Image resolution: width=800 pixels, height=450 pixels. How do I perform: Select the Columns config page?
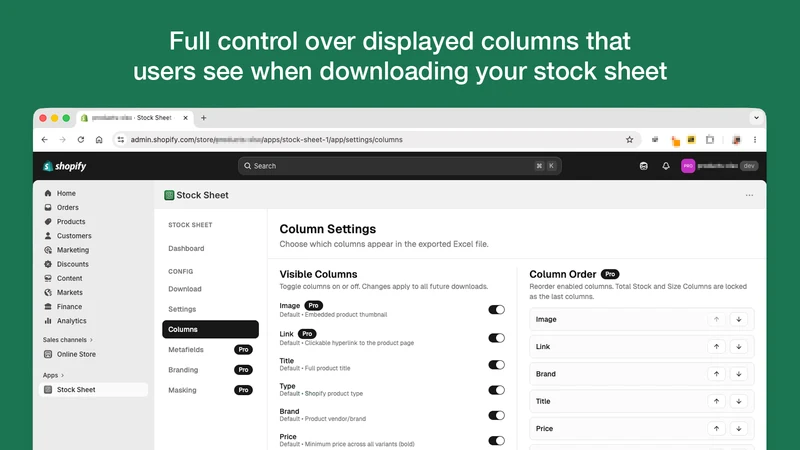210,330
